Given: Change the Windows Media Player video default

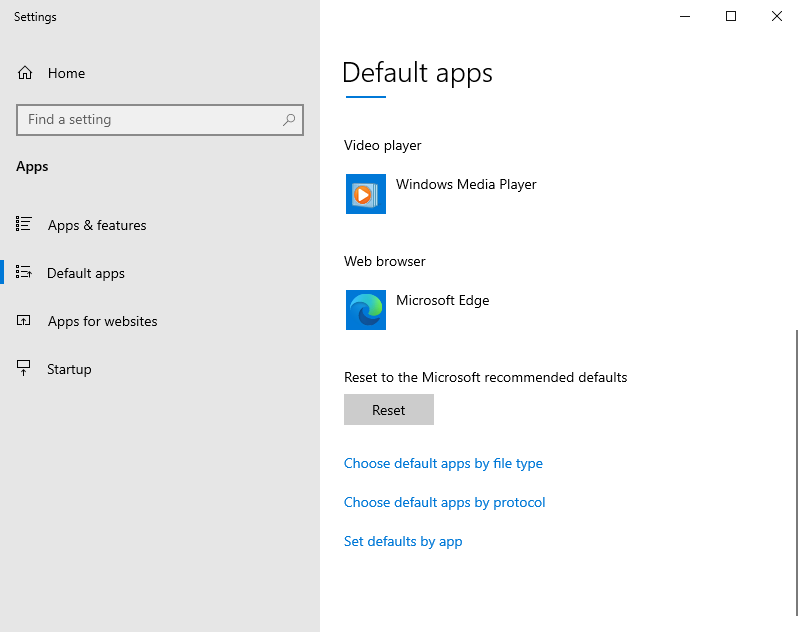Looking at the screenshot, I should click(441, 194).
